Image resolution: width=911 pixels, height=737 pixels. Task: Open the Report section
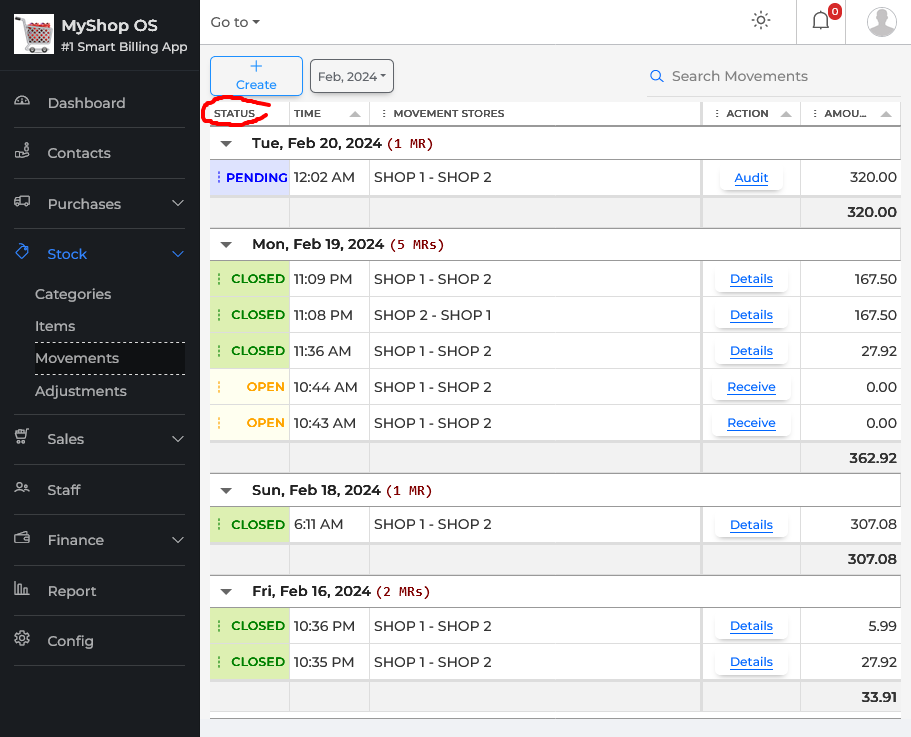(x=72, y=591)
